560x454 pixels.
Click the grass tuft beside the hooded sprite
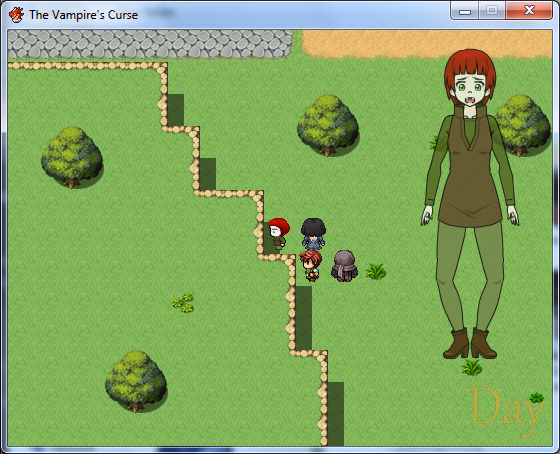tap(376, 271)
